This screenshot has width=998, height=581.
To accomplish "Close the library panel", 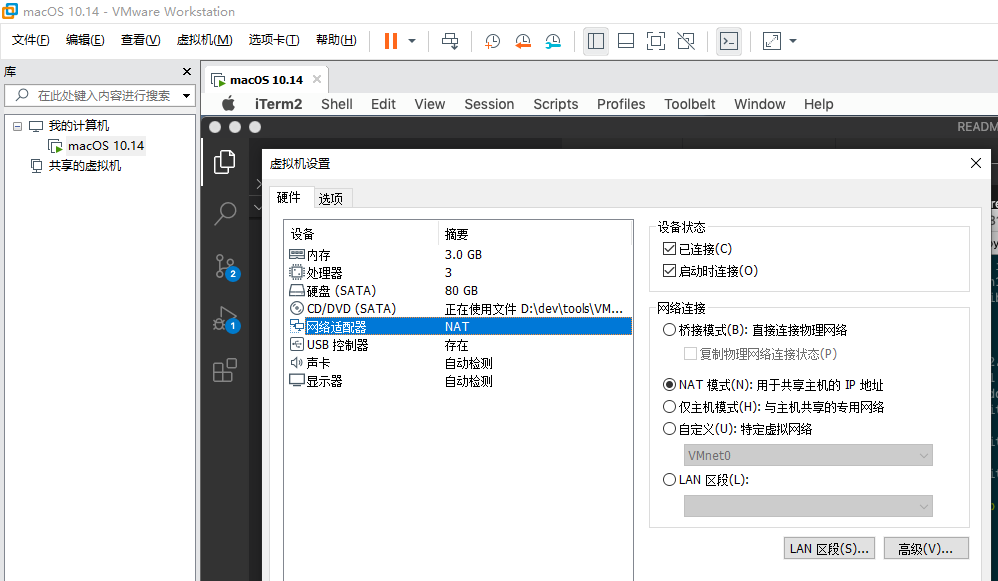I will point(186,72).
